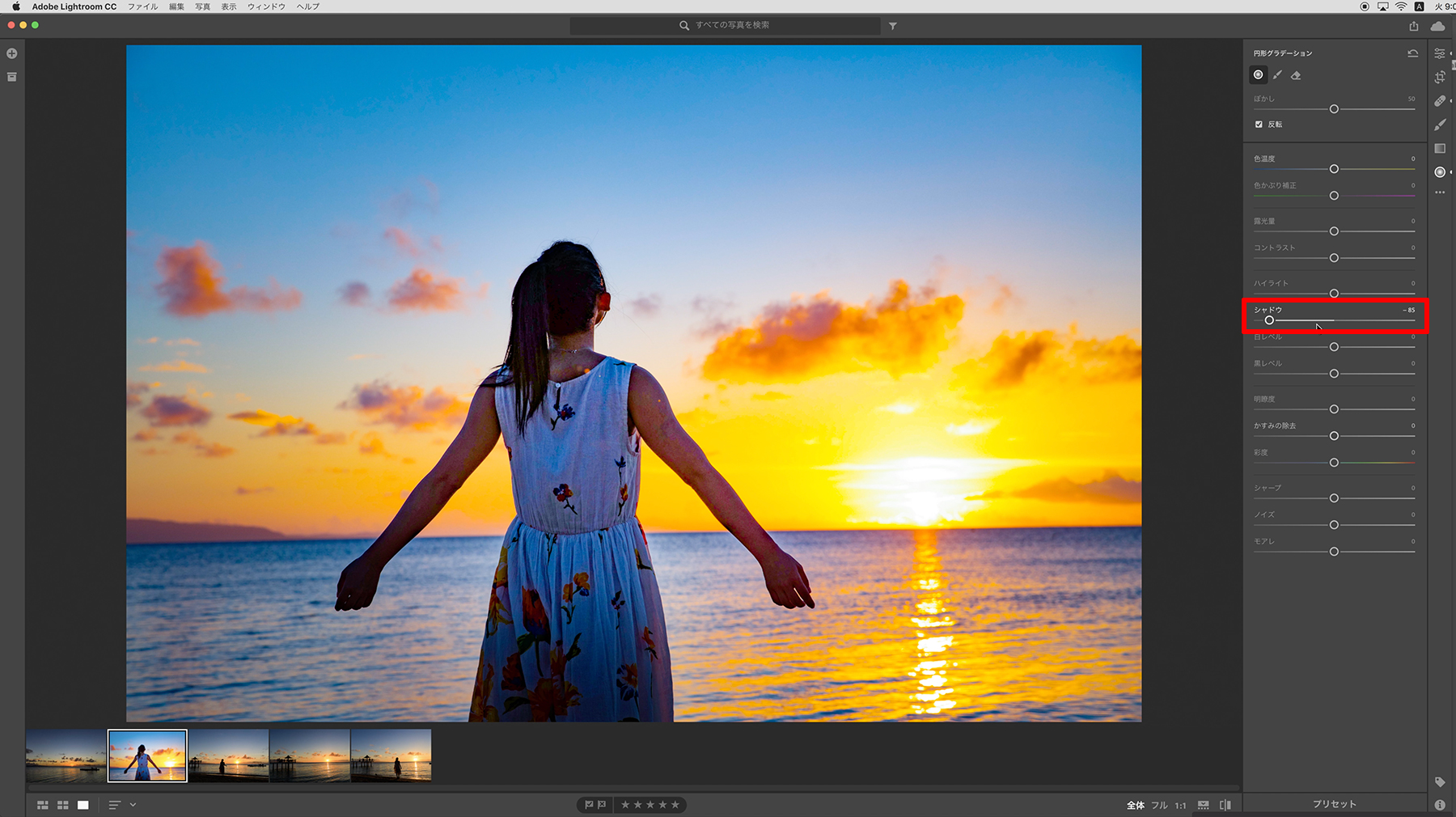Viewport: 1456px width, 817px height.
Task: Flag photo as rejected
Action: 601,805
